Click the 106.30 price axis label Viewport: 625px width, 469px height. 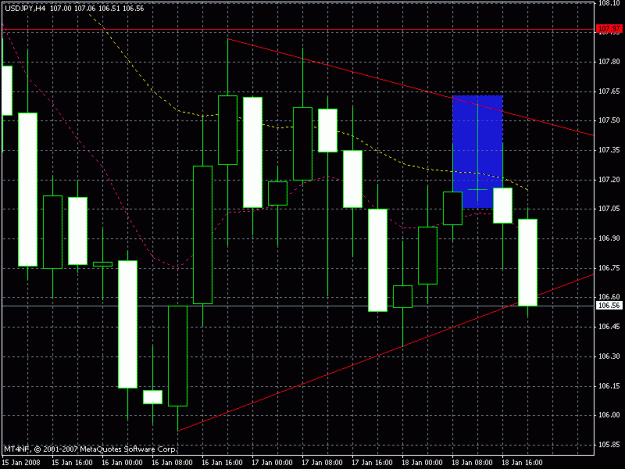[x=609, y=356]
